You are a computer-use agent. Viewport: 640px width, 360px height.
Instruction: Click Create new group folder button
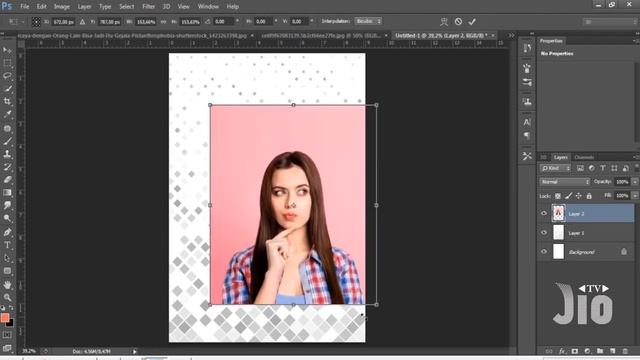600,351
